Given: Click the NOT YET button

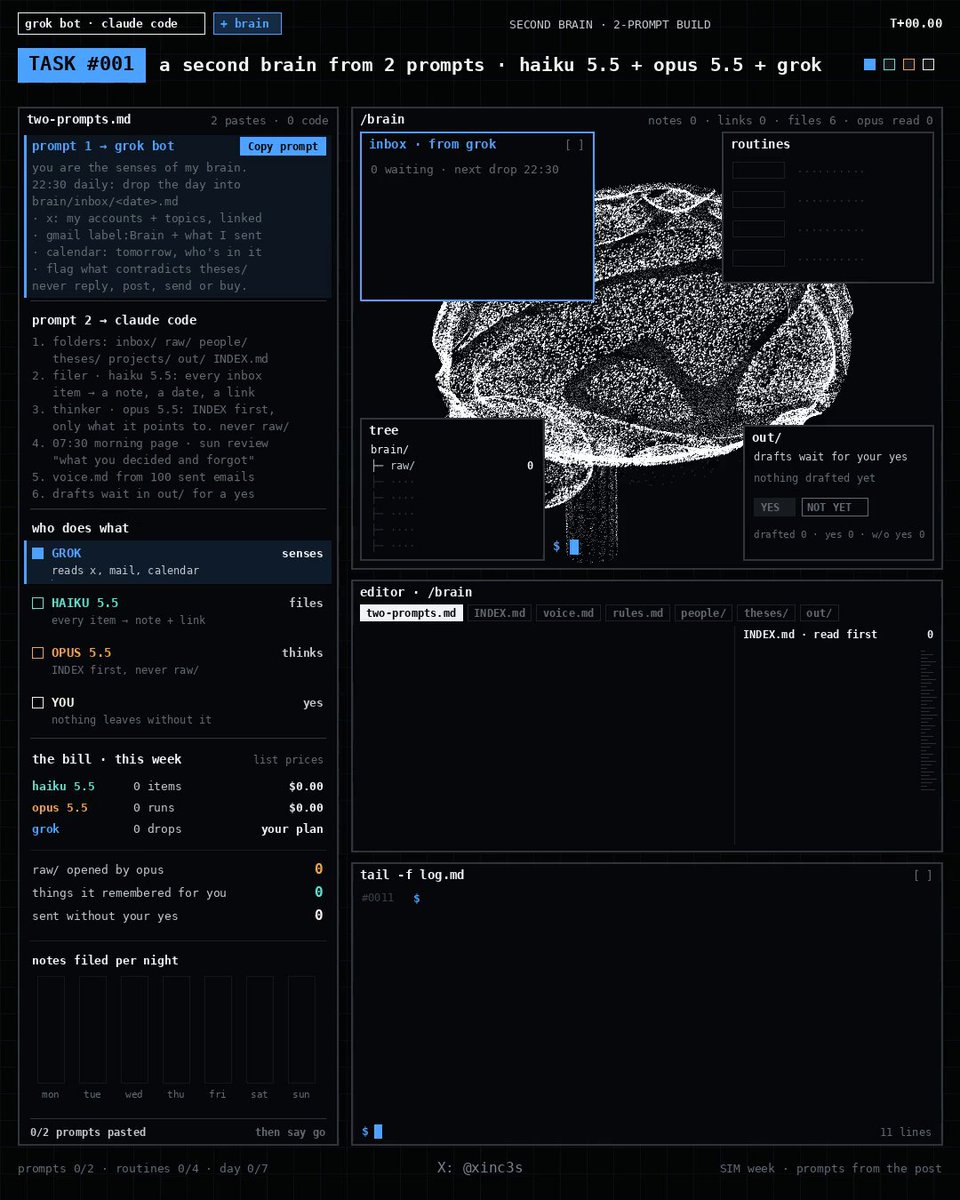Looking at the screenshot, I should [835, 507].
